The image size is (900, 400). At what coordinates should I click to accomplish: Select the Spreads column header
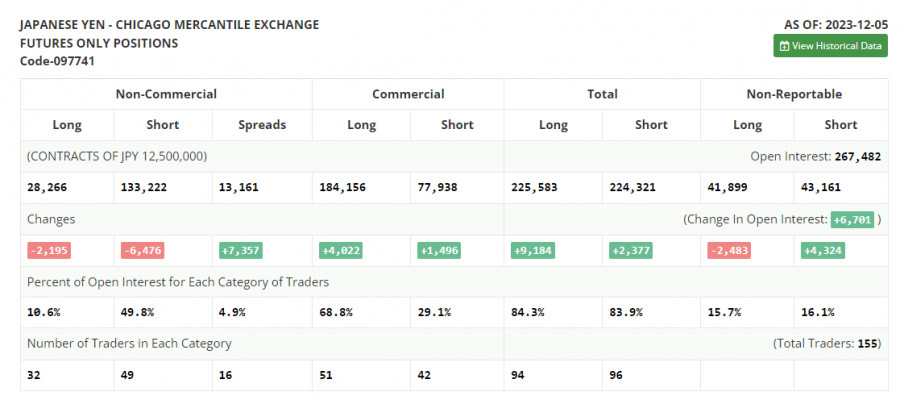[262, 125]
